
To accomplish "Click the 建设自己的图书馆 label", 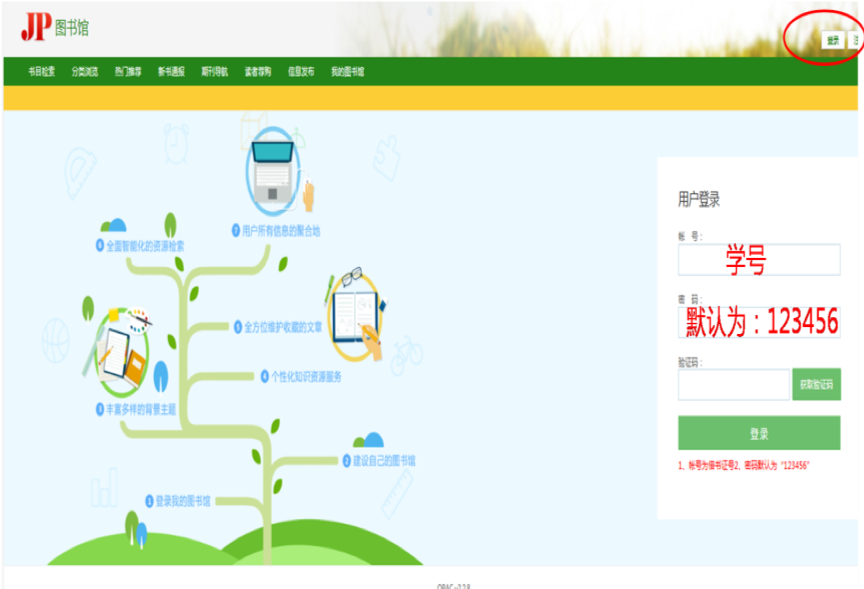I will 379,461.
